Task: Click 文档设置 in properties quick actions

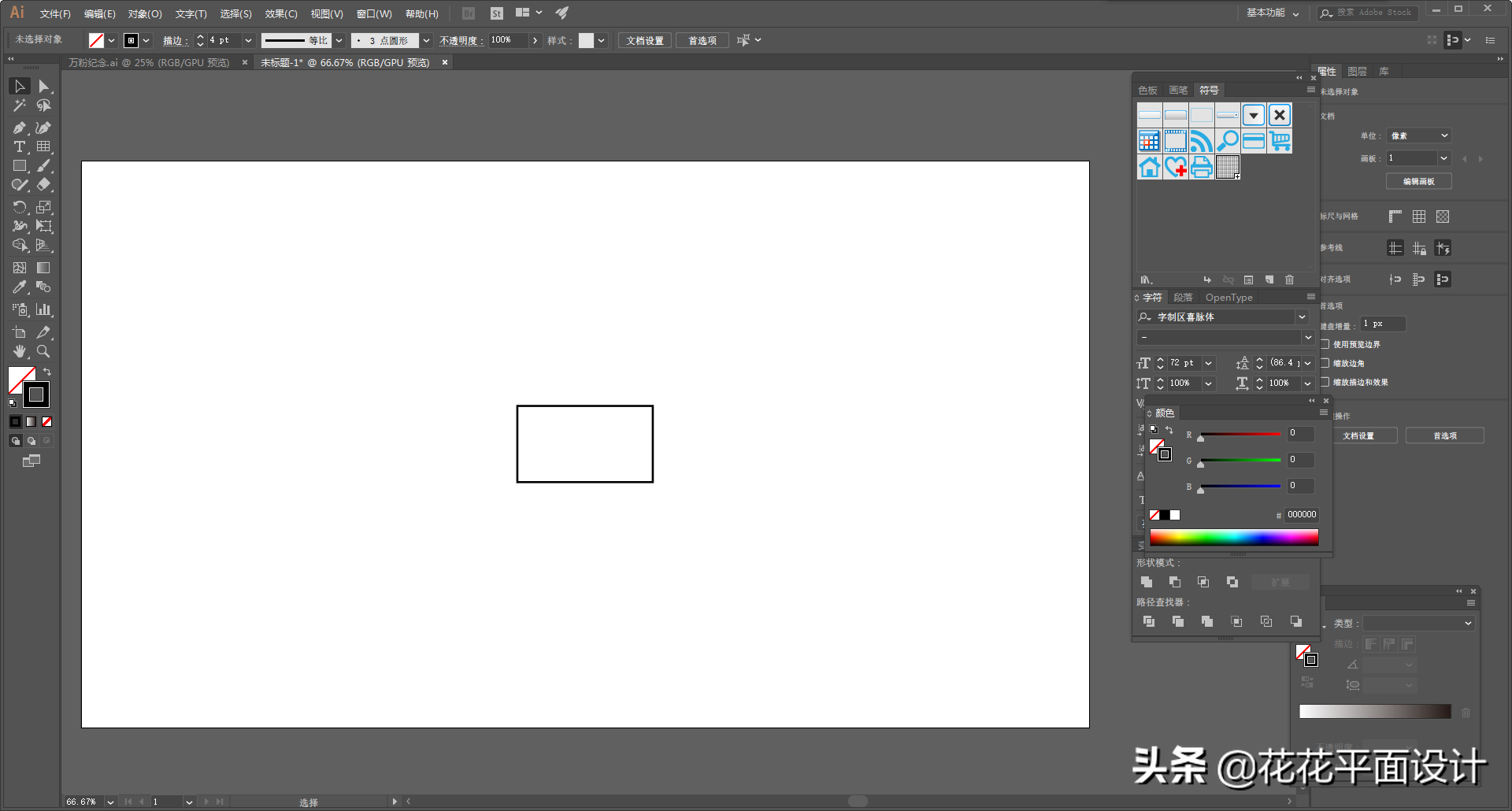Action: tap(1358, 435)
